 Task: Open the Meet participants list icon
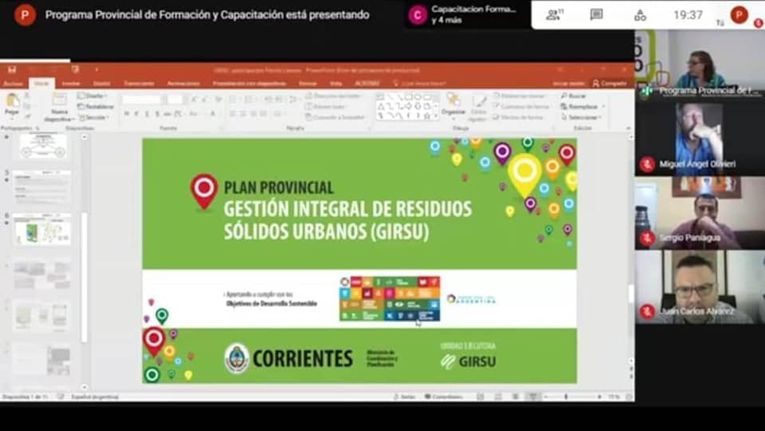[x=554, y=15]
